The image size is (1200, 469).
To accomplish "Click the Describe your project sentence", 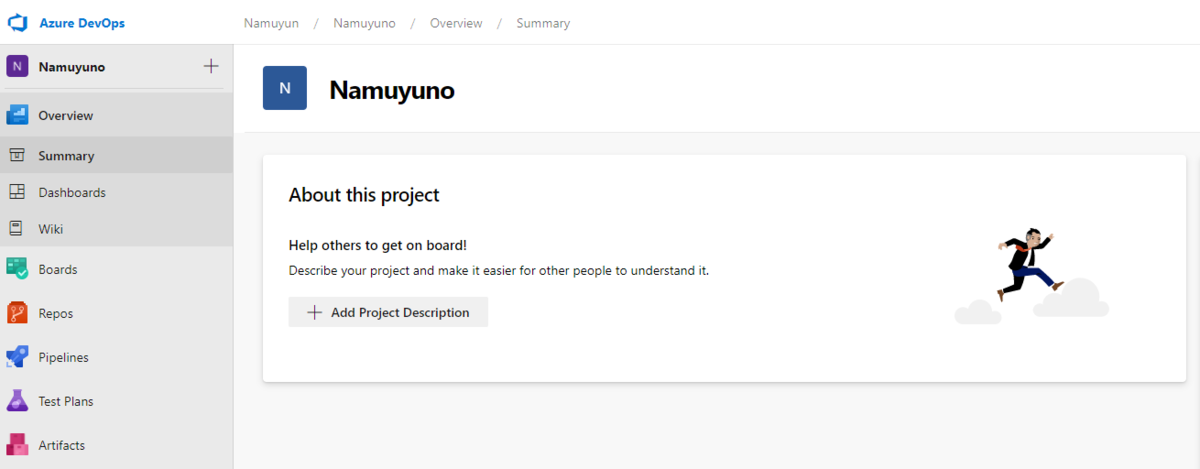I will point(499,270).
